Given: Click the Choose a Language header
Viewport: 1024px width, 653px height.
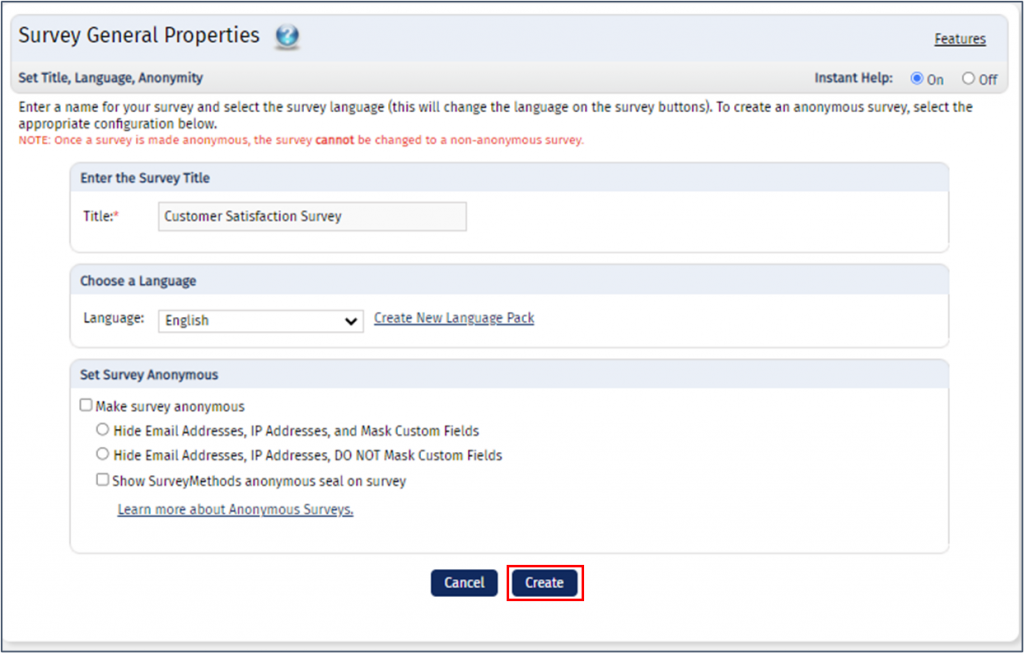Looking at the screenshot, I should (138, 281).
